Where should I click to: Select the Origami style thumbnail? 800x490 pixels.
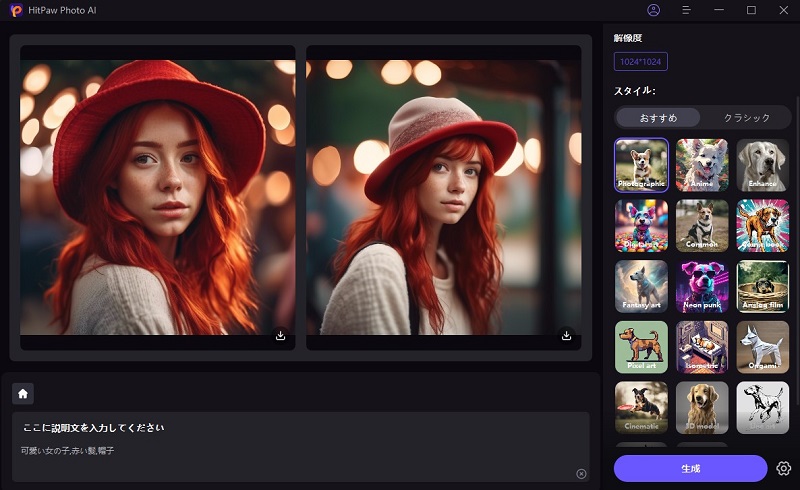coord(762,346)
